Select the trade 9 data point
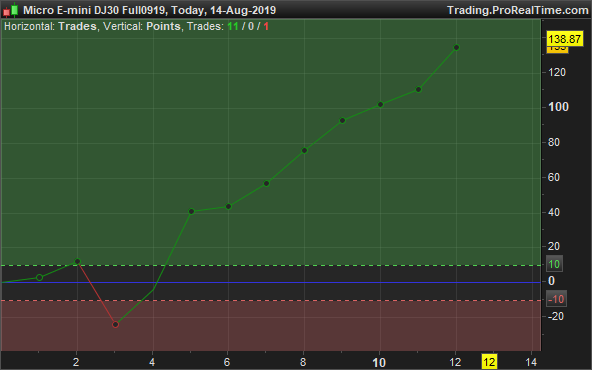Viewport: 592px width, 370px height. click(x=342, y=120)
